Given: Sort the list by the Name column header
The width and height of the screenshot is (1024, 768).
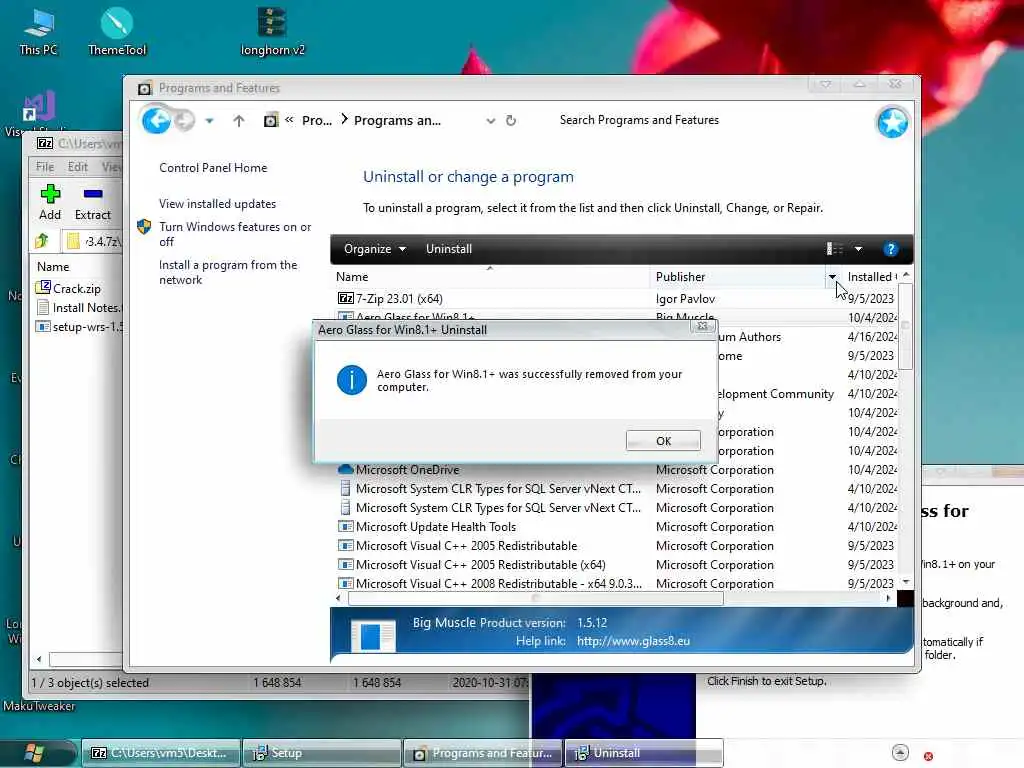Looking at the screenshot, I should 490,277.
